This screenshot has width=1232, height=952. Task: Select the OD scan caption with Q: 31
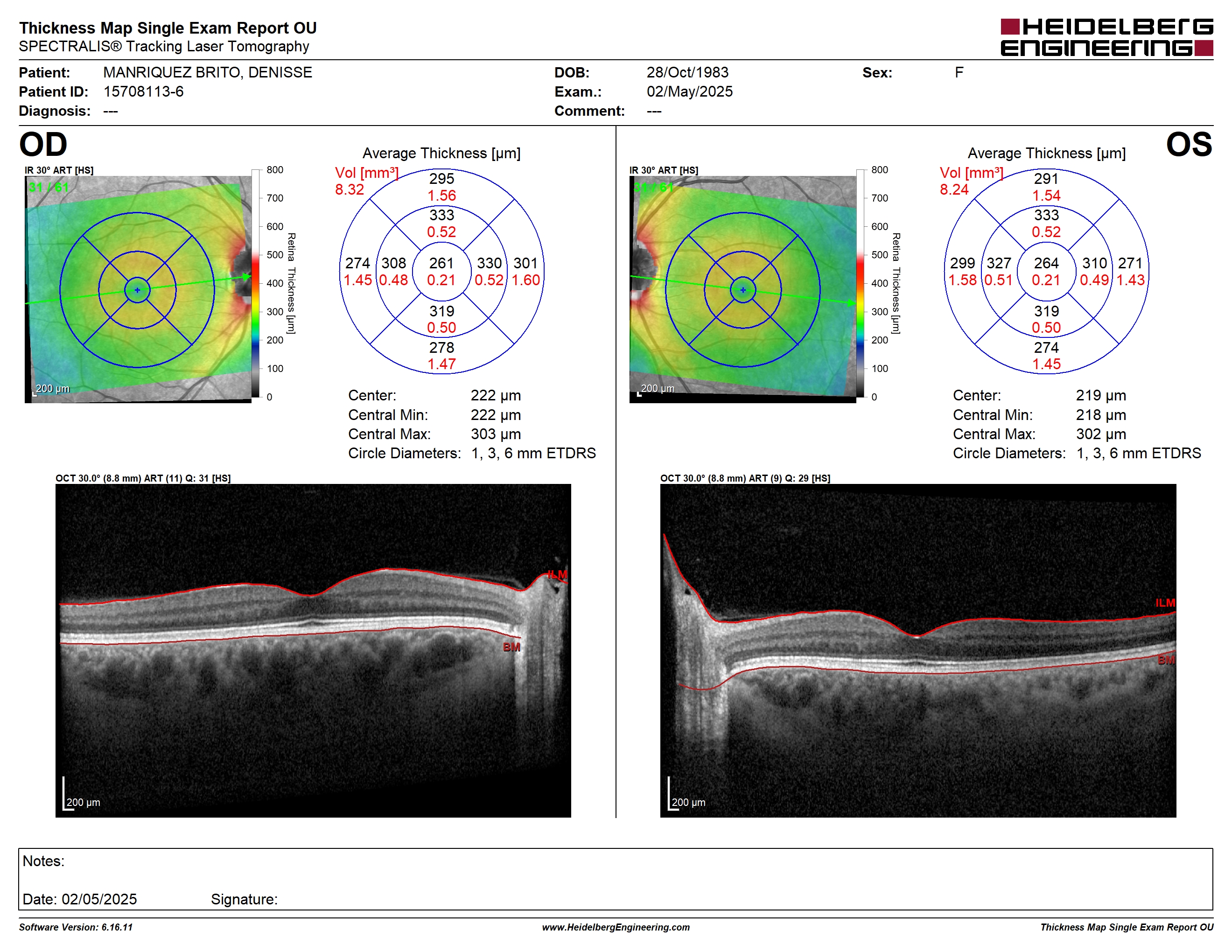tap(143, 478)
